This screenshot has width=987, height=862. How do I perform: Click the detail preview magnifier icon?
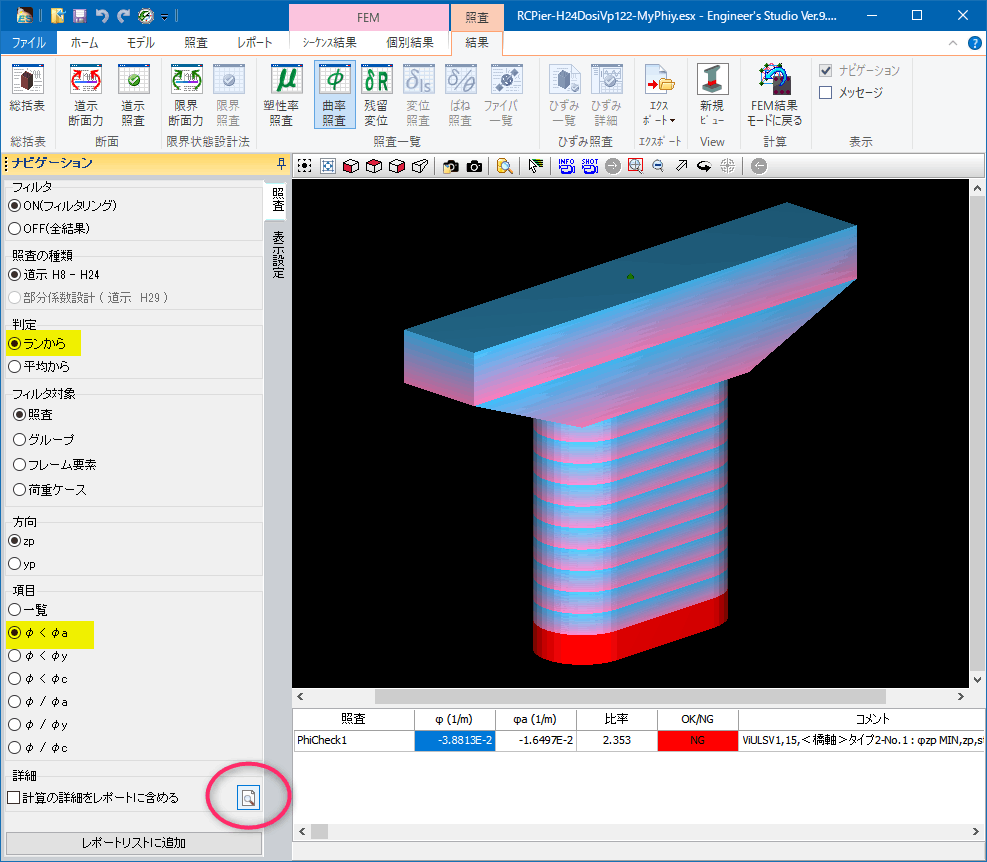(247, 797)
